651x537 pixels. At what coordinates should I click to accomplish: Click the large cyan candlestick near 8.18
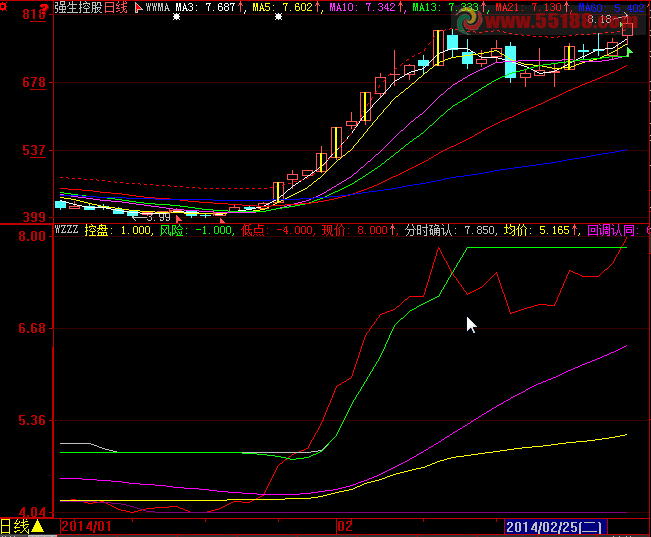pyautogui.click(x=510, y=61)
